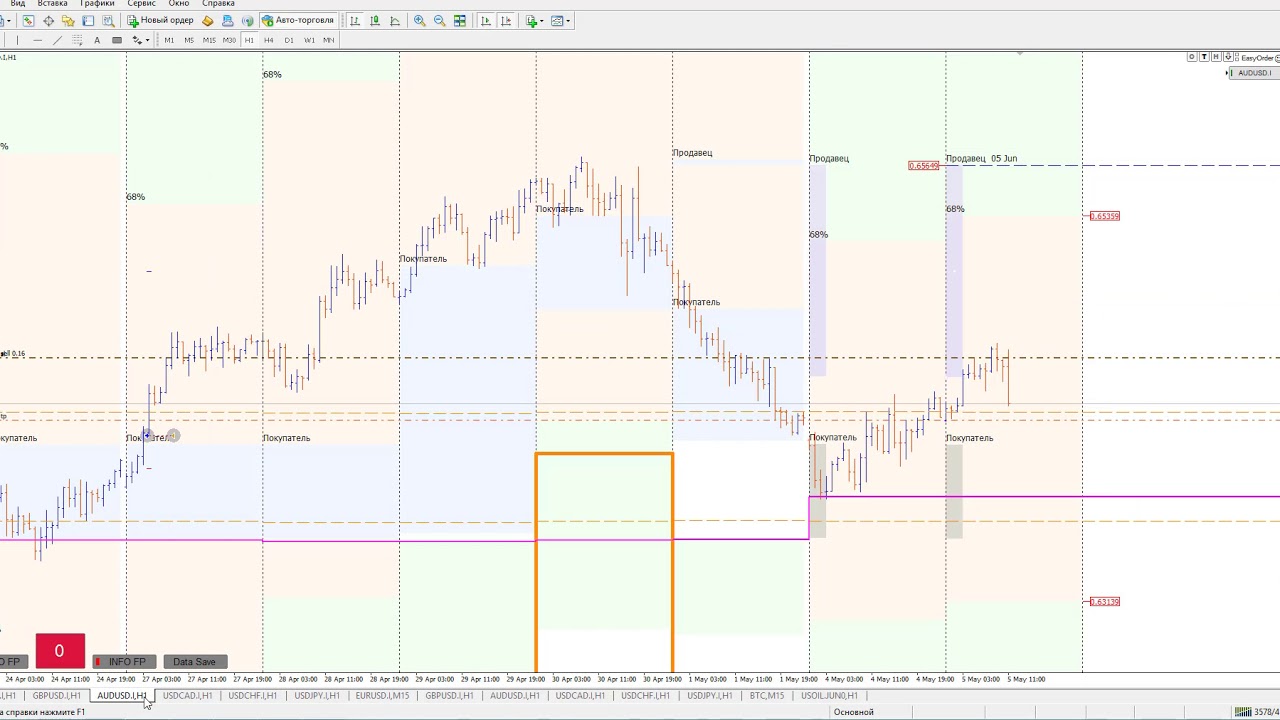Select the 0.65359 price label
The width and height of the screenshot is (1280, 720).
tap(1105, 216)
